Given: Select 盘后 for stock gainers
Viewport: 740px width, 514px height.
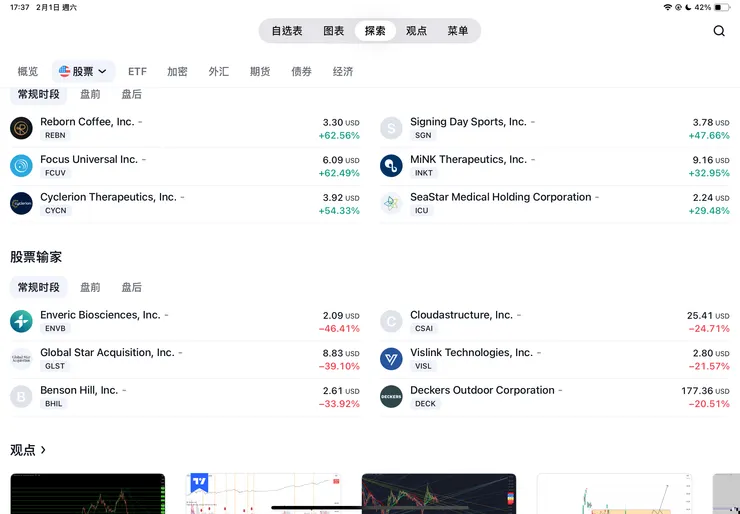Looking at the screenshot, I should (132, 94).
